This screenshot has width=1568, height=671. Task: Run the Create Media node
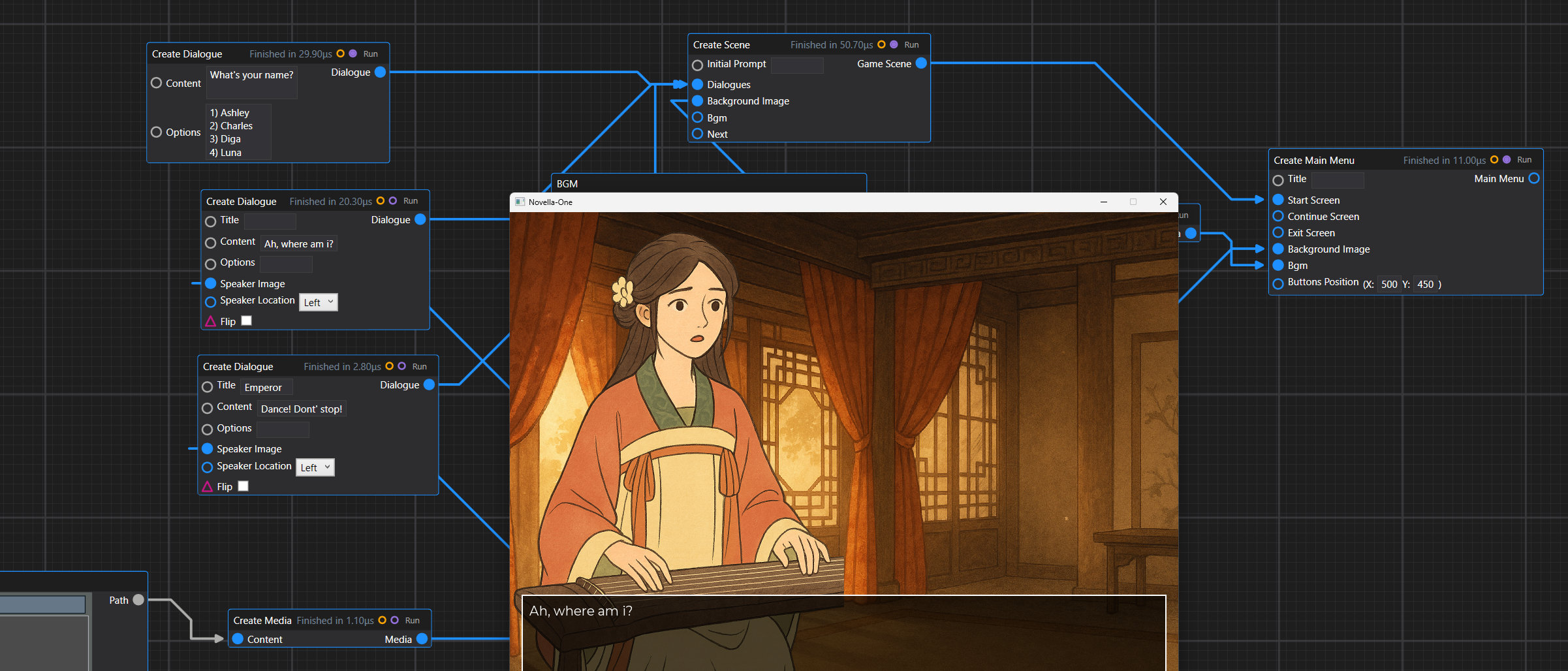413,621
